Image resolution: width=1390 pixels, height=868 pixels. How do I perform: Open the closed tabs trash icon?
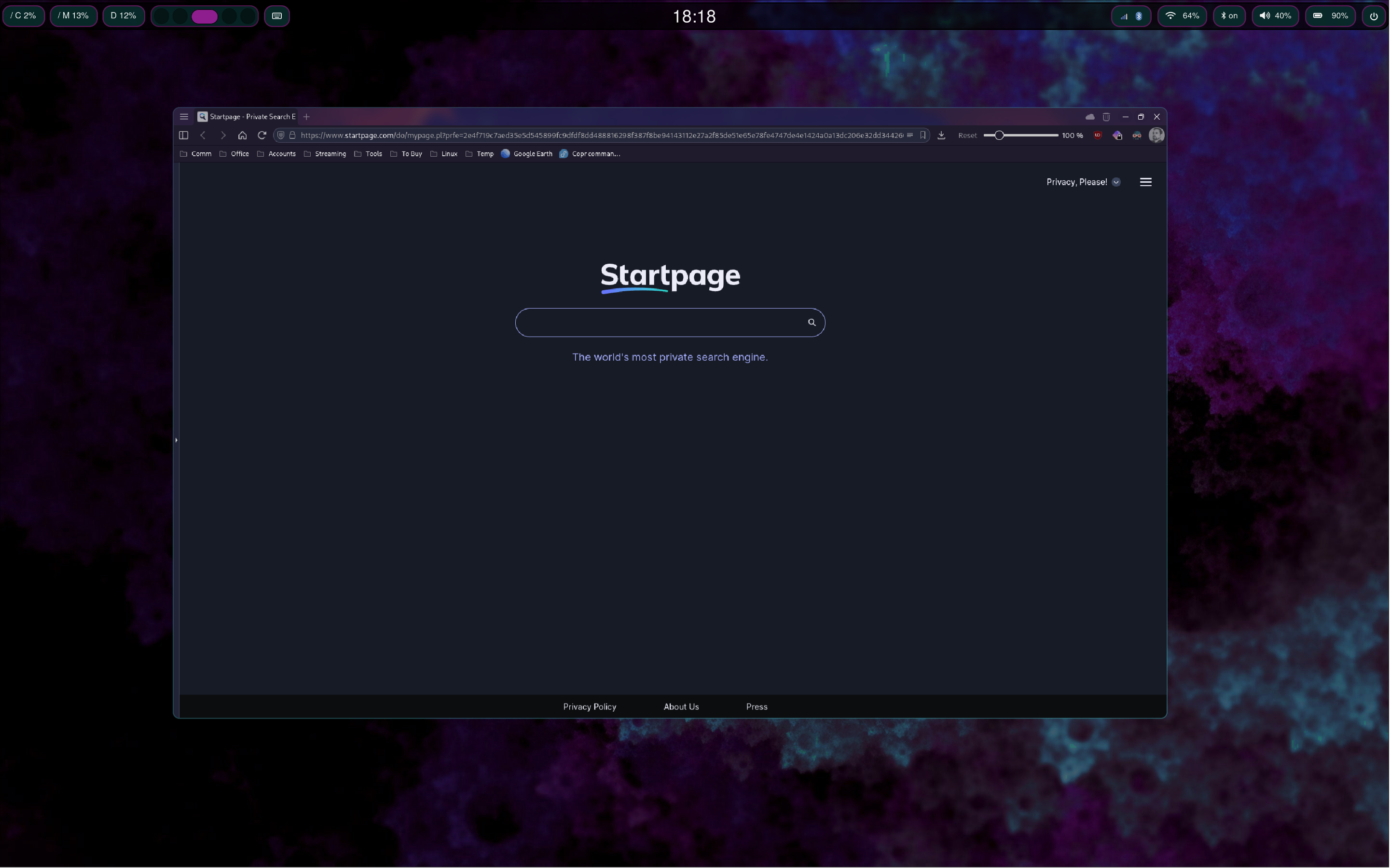coord(1106,117)
